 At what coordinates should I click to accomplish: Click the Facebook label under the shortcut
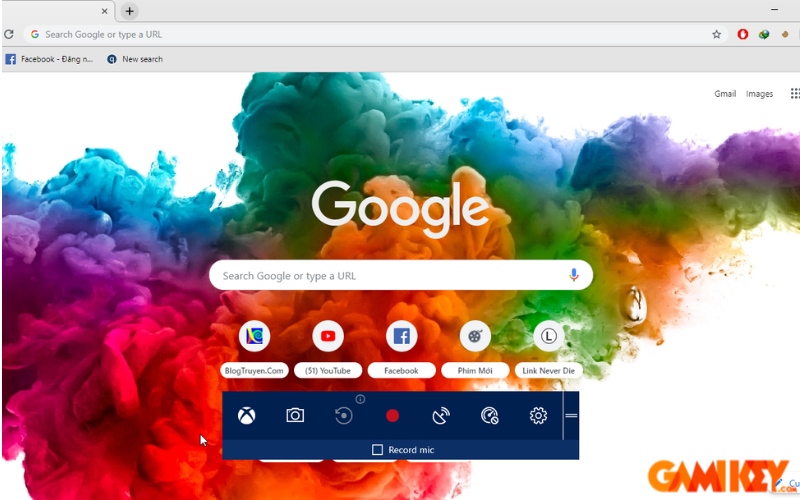[402, 370]
